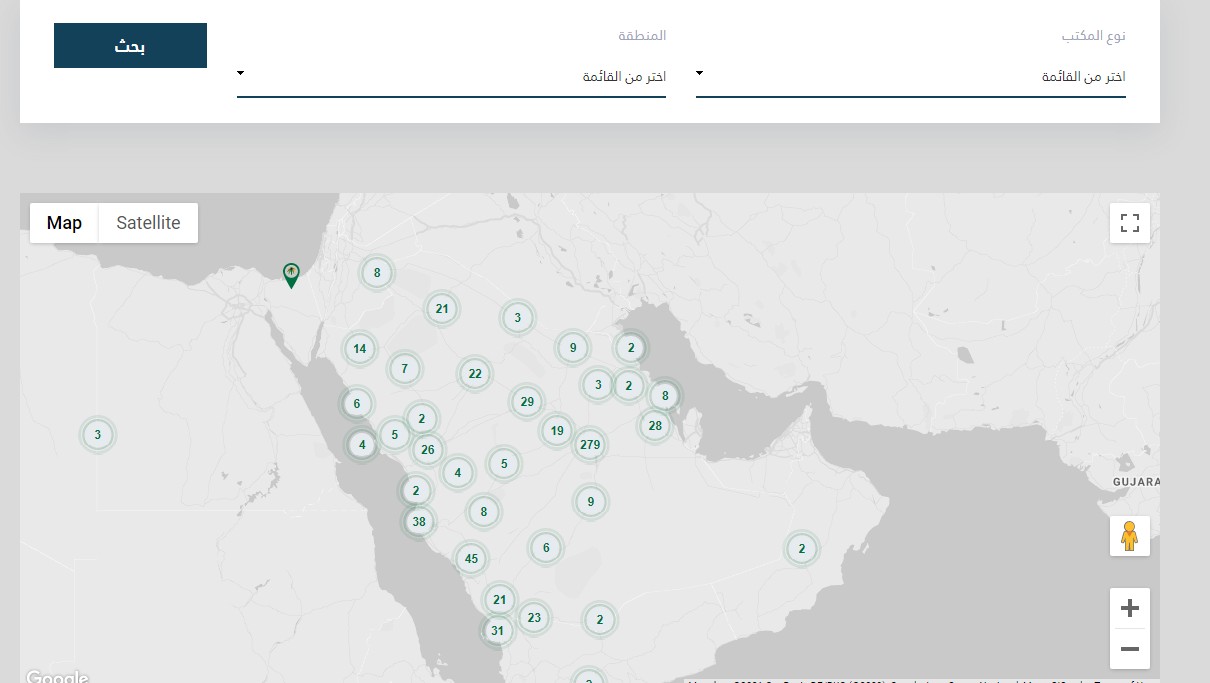
Task: Open the cluster marker labeled 19
Action: (x=557, y=431)
